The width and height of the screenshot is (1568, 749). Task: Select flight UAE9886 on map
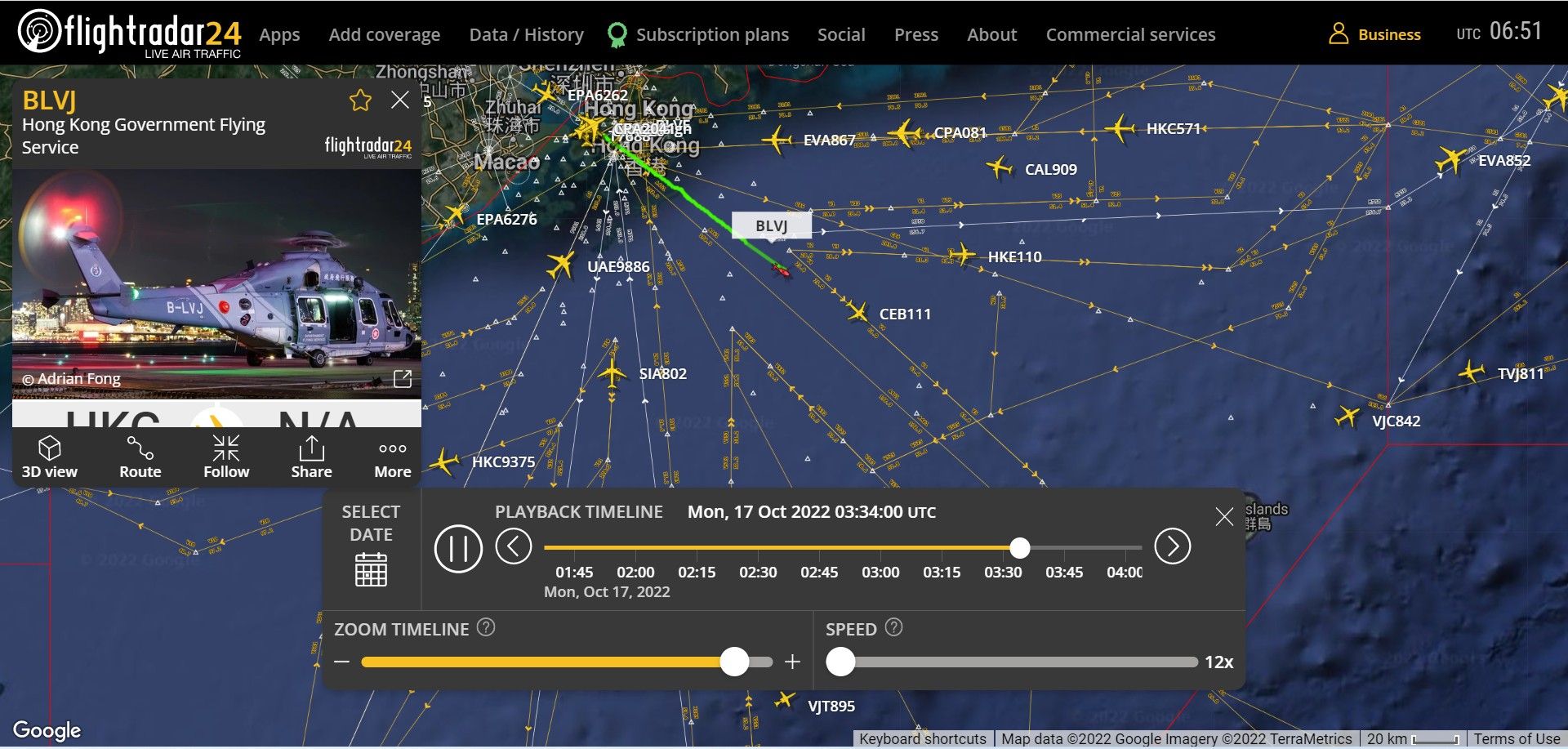[561, 264]
